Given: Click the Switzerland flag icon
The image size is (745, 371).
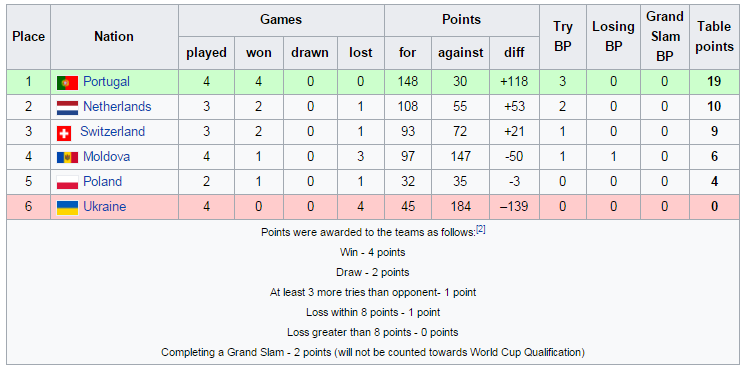Looking at the screenshot, I should click(64, 133).
